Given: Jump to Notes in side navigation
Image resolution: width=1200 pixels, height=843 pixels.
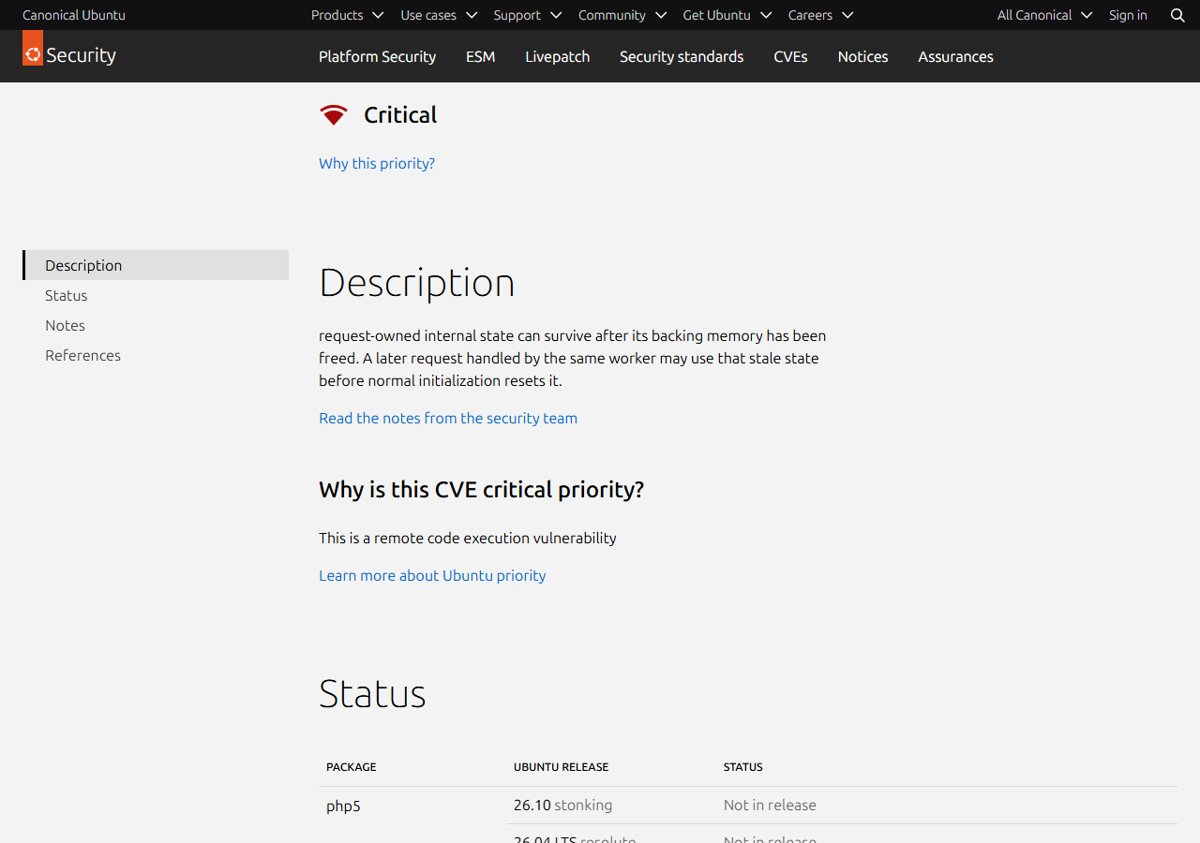Looking at the screenshot, I should (65, 325).
